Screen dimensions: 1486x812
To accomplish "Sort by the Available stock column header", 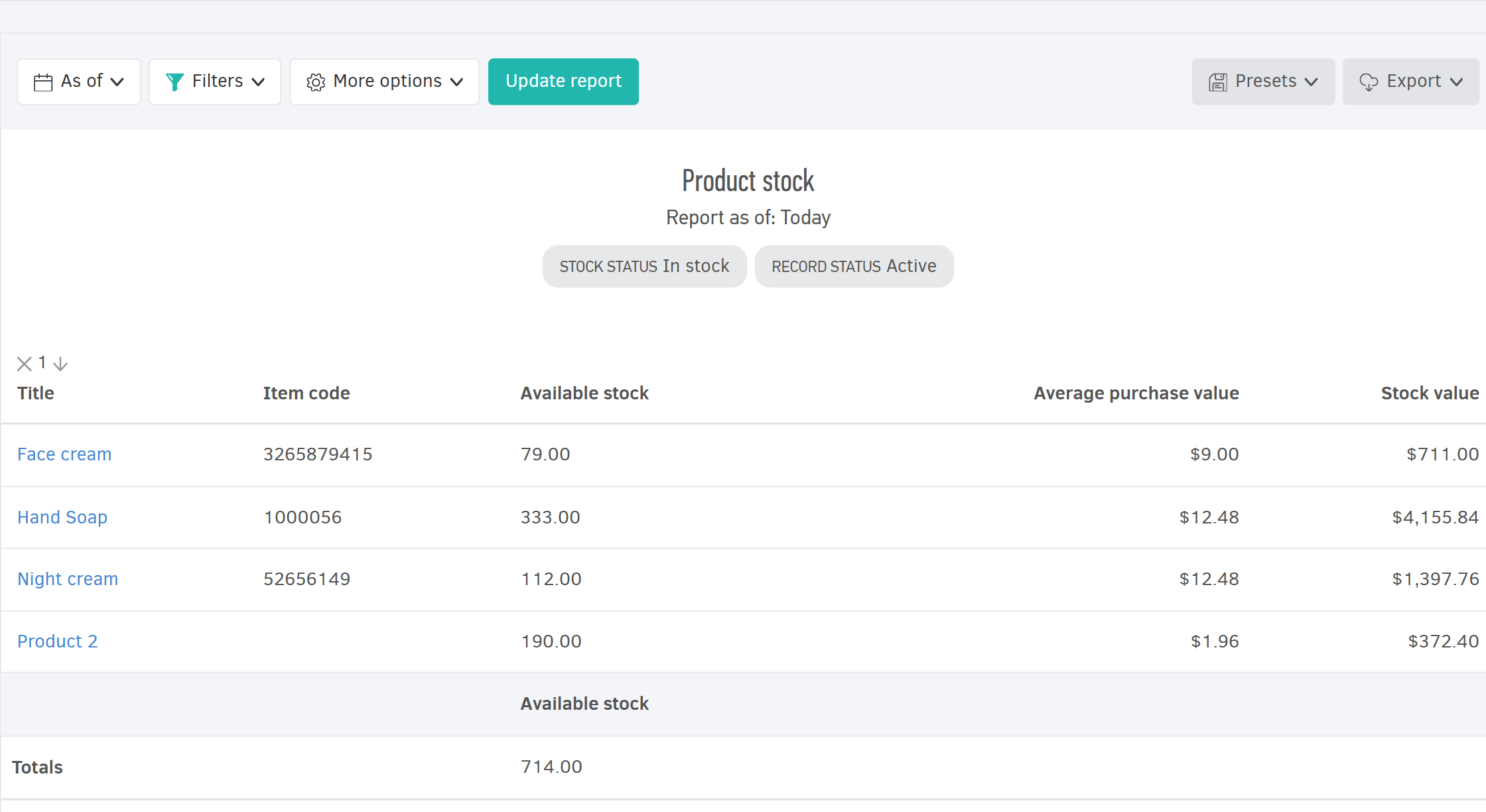I will pyautogui.click(x=584, y=393).
